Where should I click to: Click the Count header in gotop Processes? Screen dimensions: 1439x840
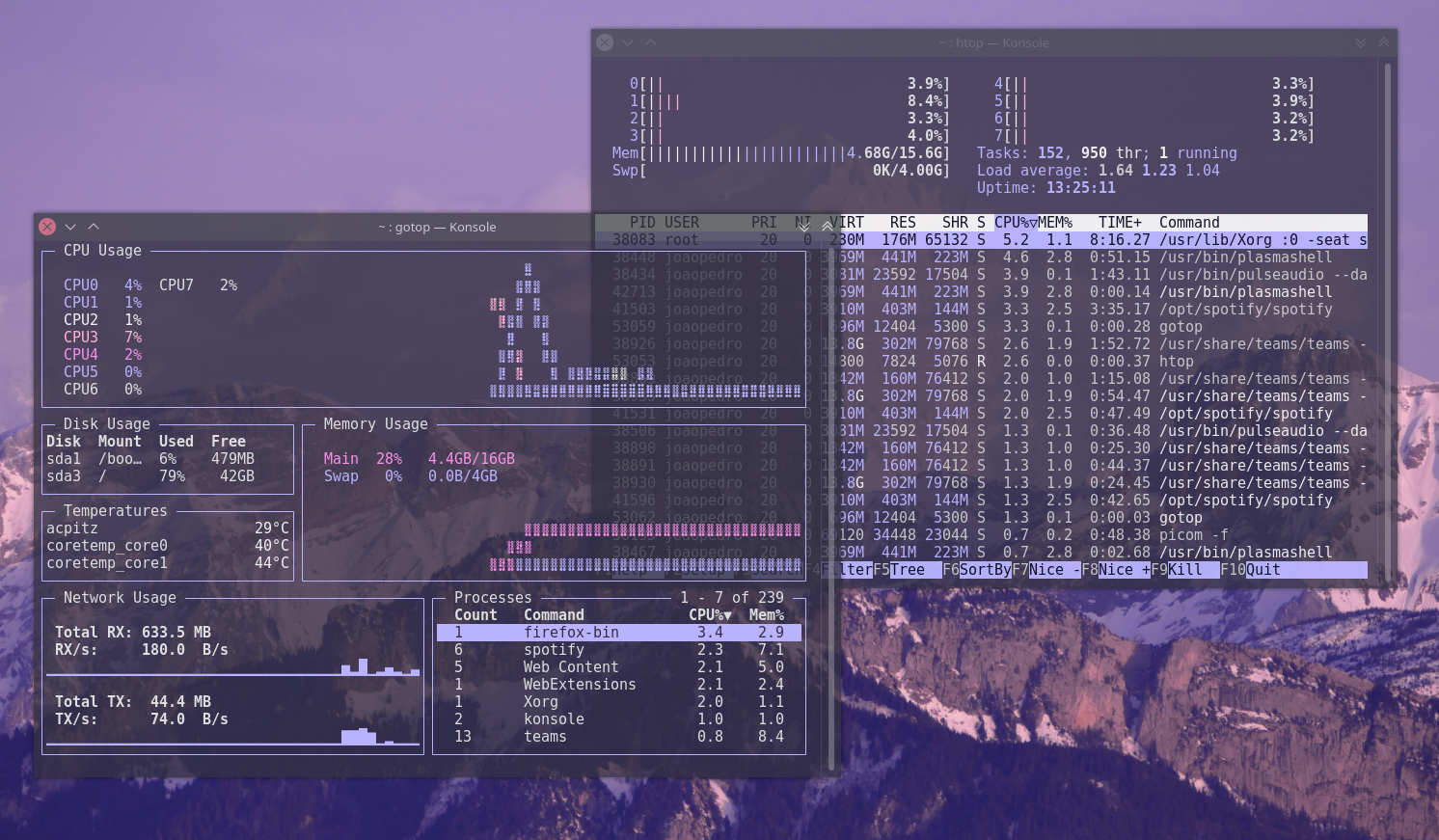pyautogui.click(x=475, y=615)
